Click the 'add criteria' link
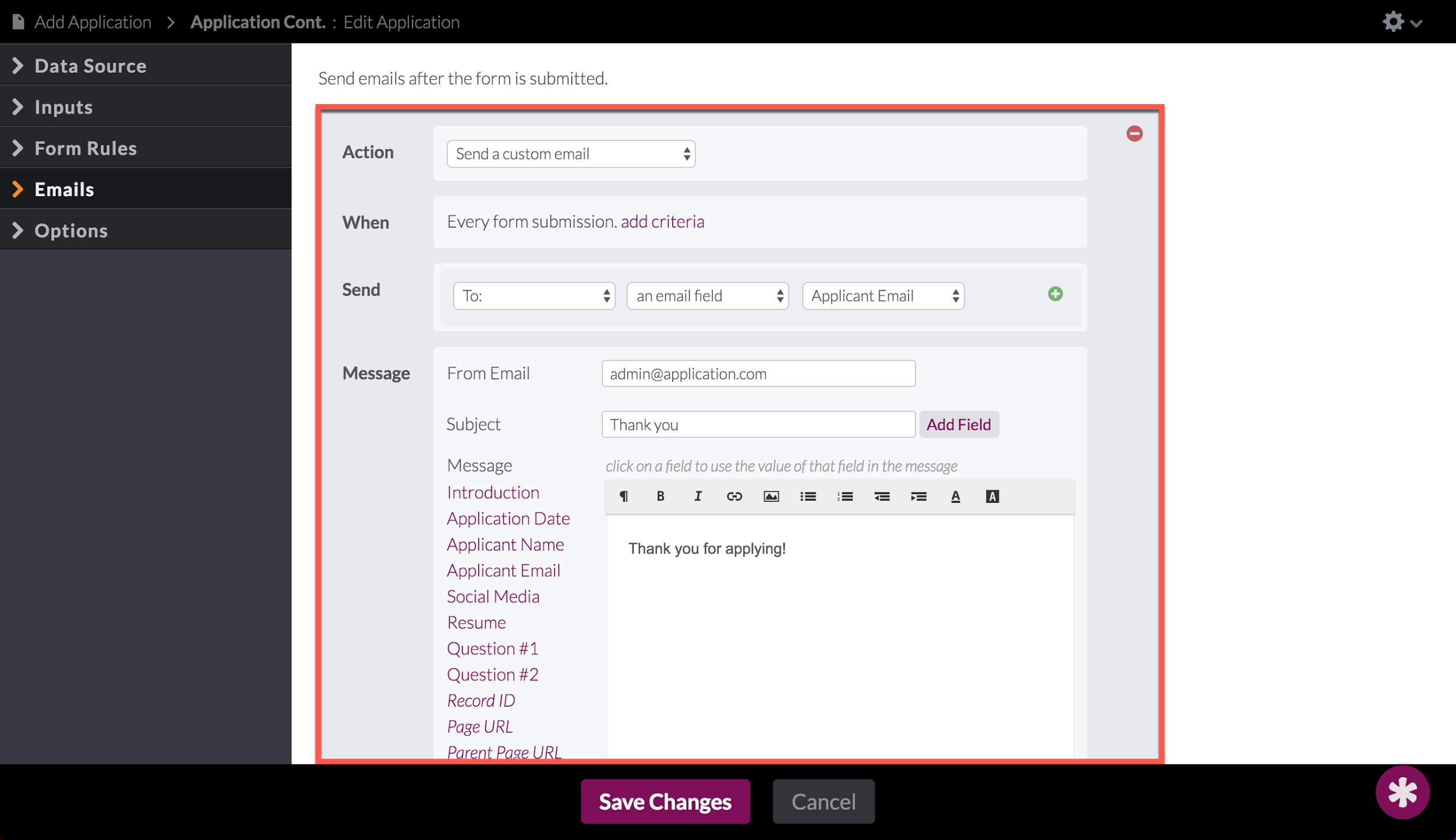The height and width of the screenshot is (840, 1456). [662, 222]
